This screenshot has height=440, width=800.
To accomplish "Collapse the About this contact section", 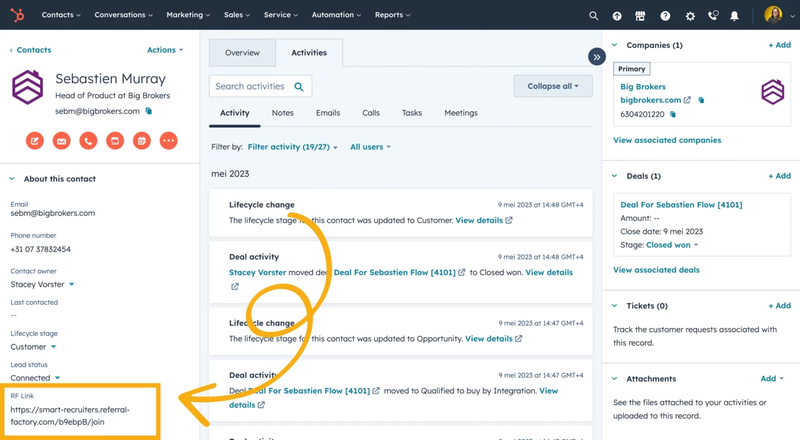I will tap(12, 179).
